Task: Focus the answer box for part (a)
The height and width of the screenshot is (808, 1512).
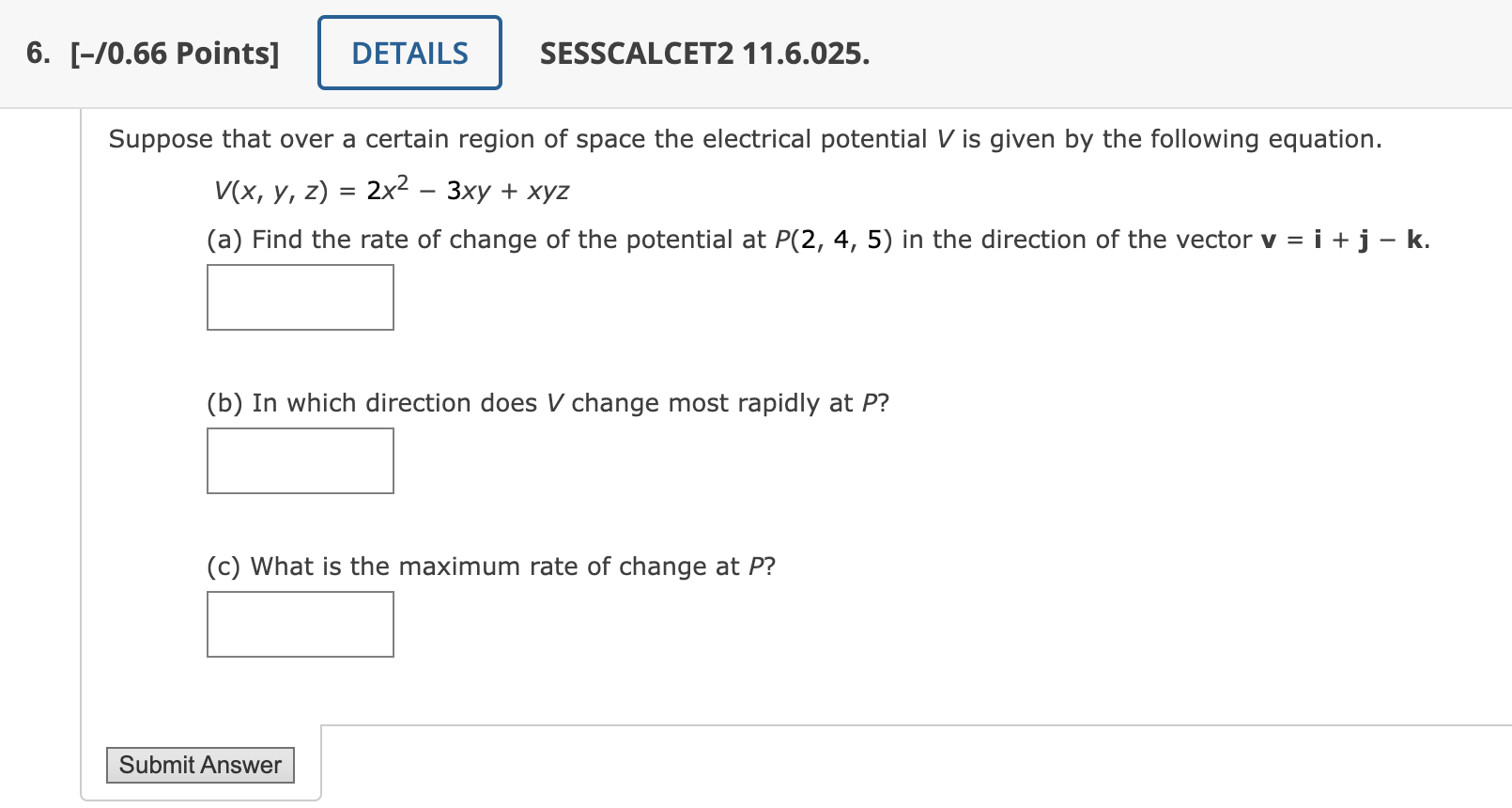Action: pyautogui.click(x=301, y=297)
